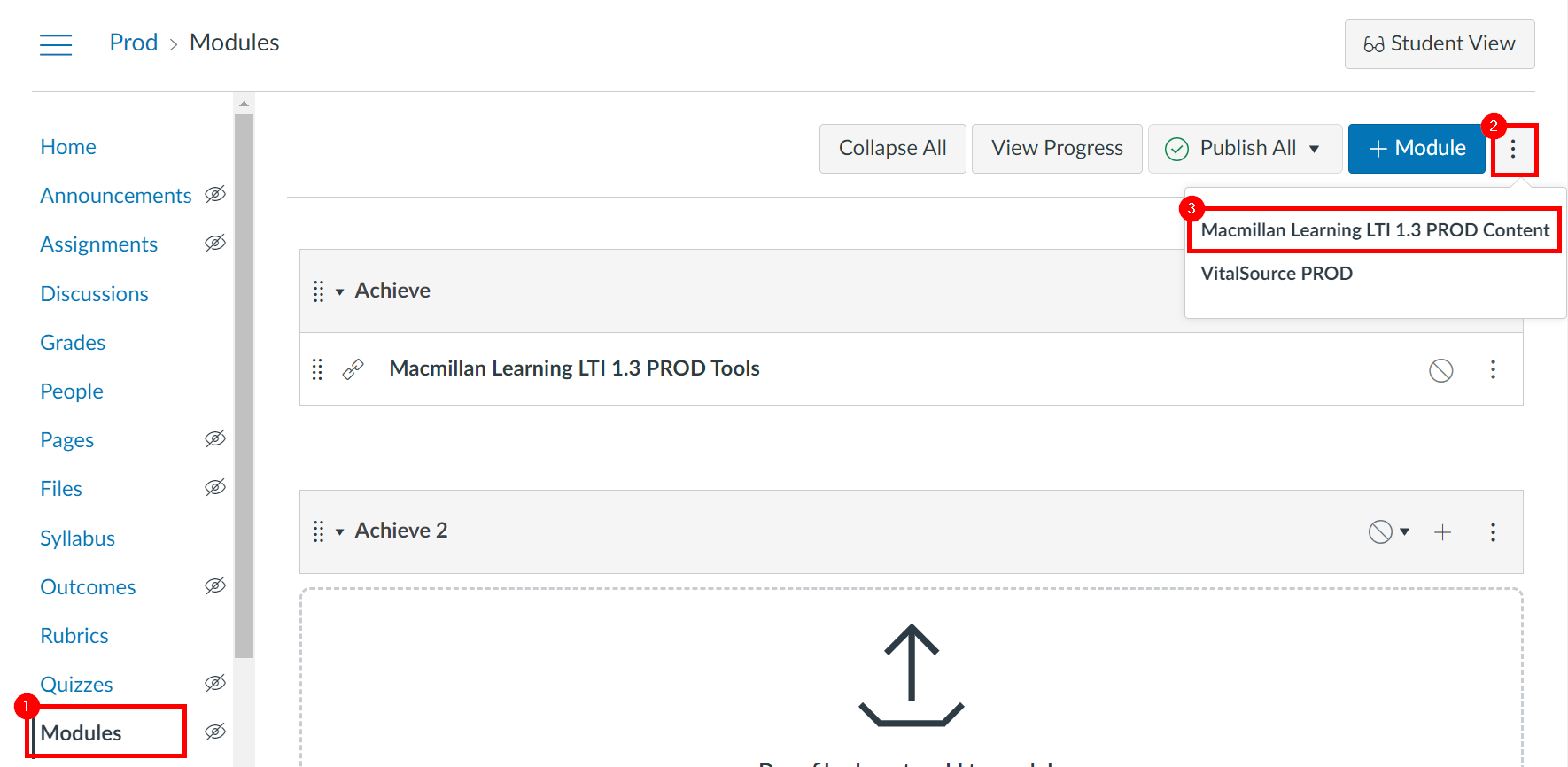Open the publish status dropdown on Achieve 2
Screen dimensions: 1568x767
pos(1389,532)
